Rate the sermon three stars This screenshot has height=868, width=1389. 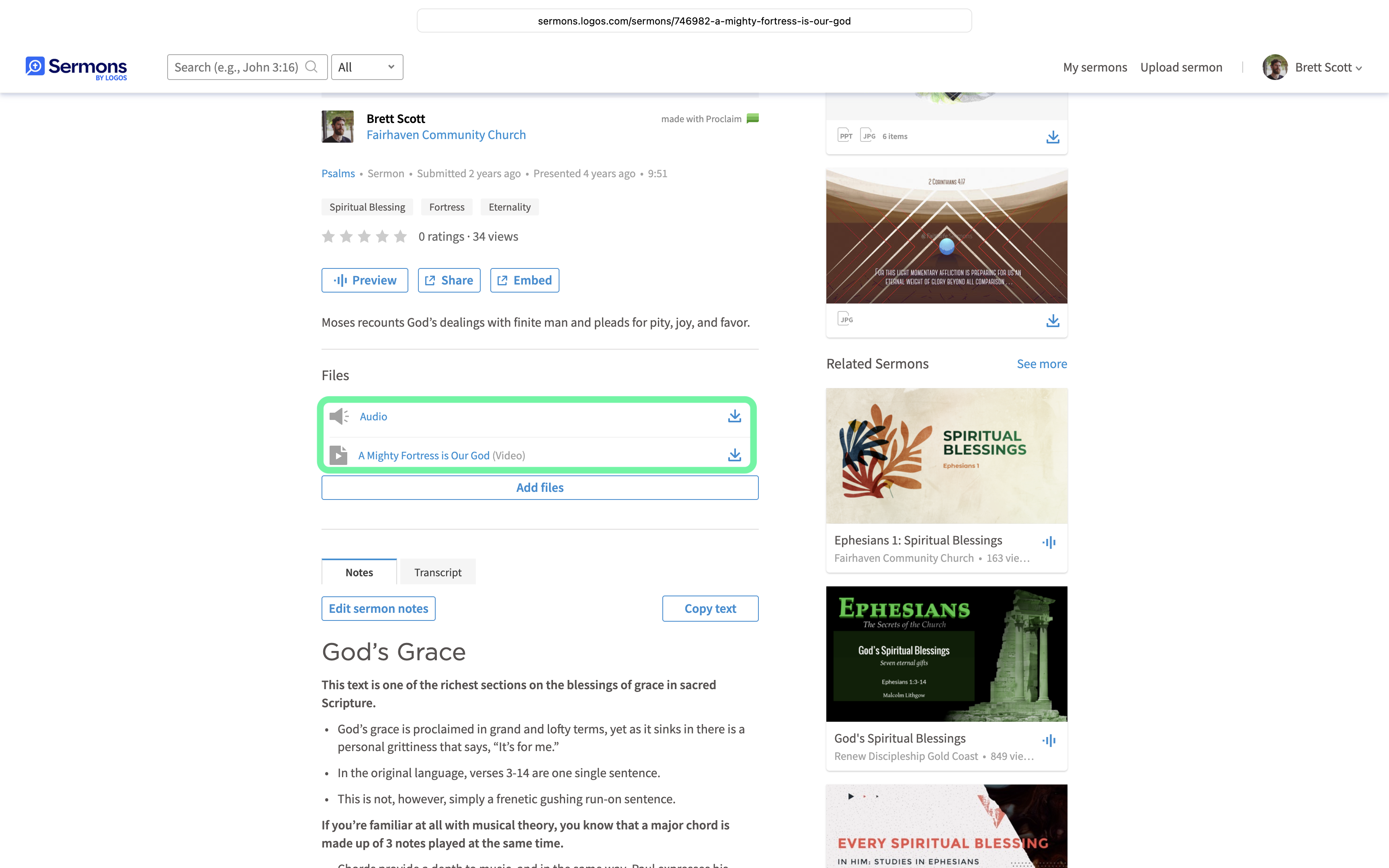[x=365, y=237]
